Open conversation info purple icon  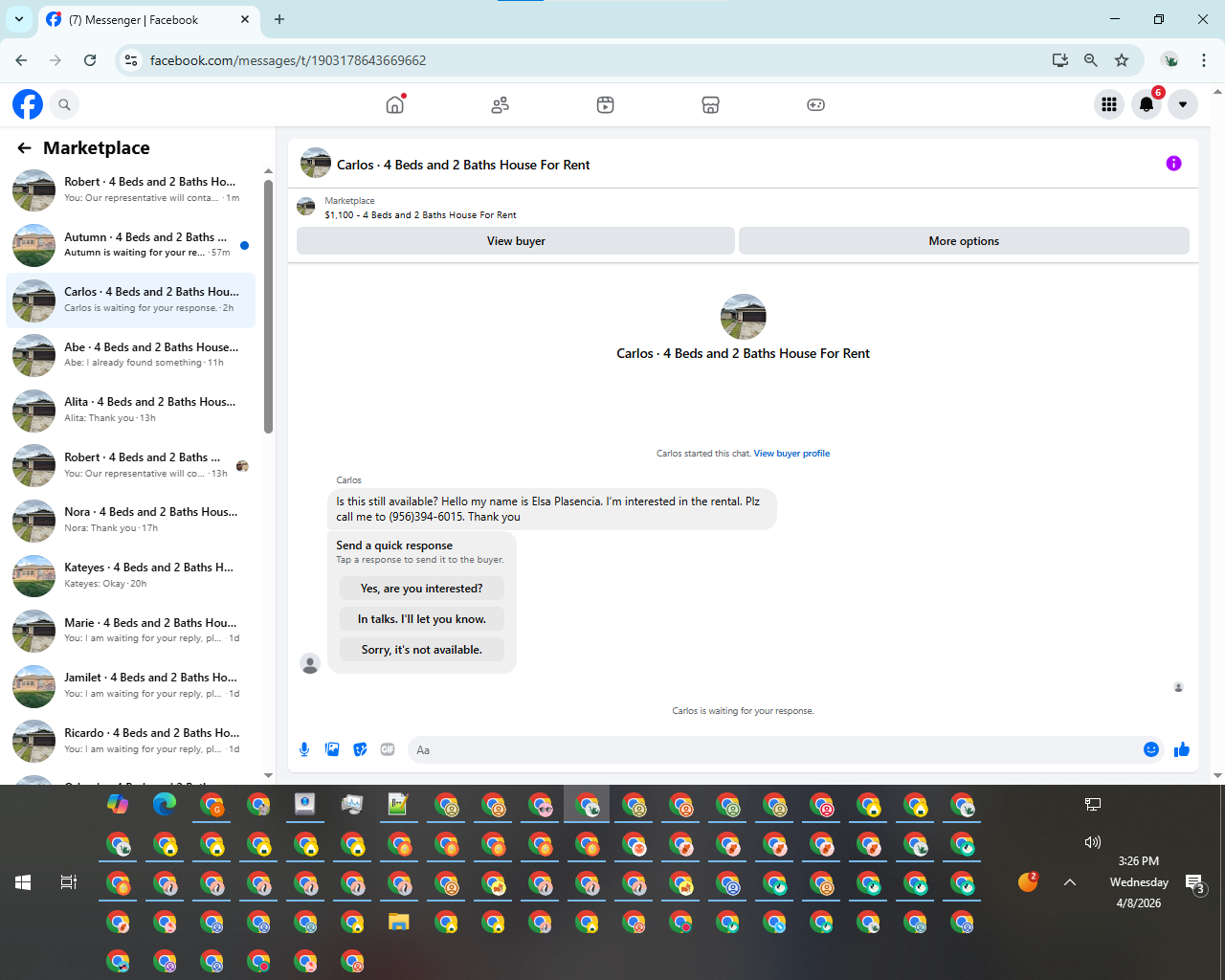tap(1173, 164)
